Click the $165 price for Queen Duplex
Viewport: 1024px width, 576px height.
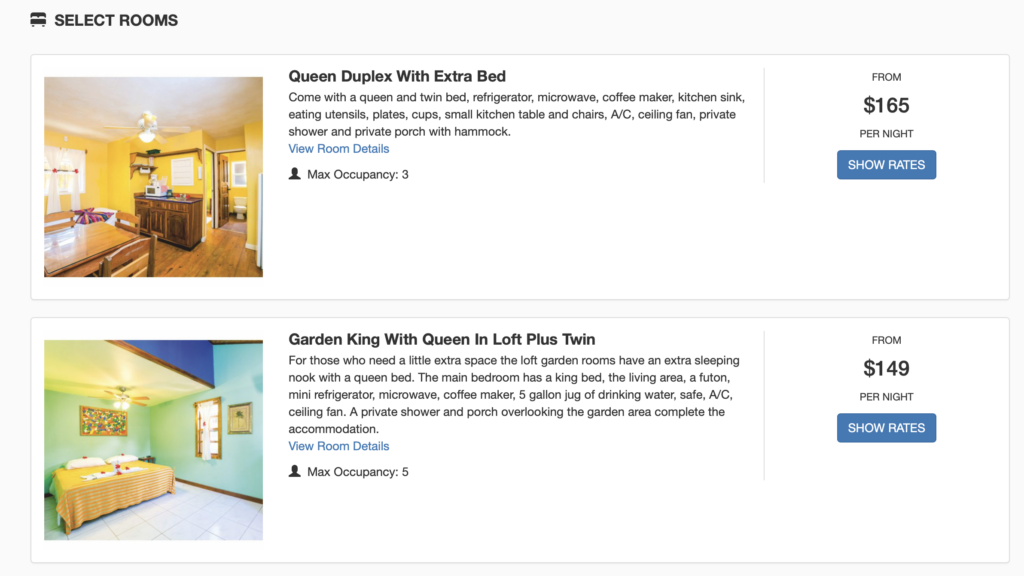[x=886, y=104]
